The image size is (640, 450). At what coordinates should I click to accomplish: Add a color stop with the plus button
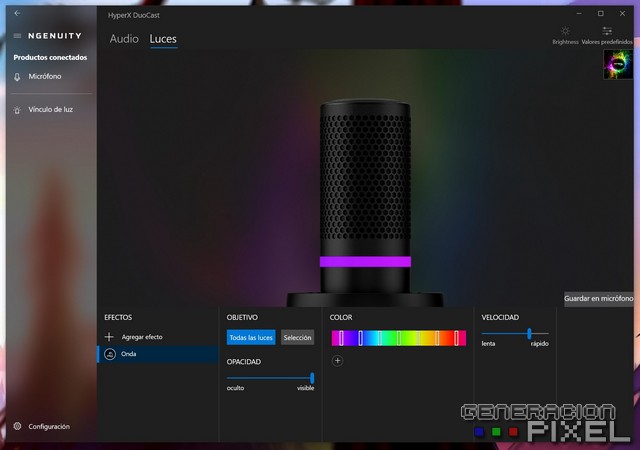[338, 361]
